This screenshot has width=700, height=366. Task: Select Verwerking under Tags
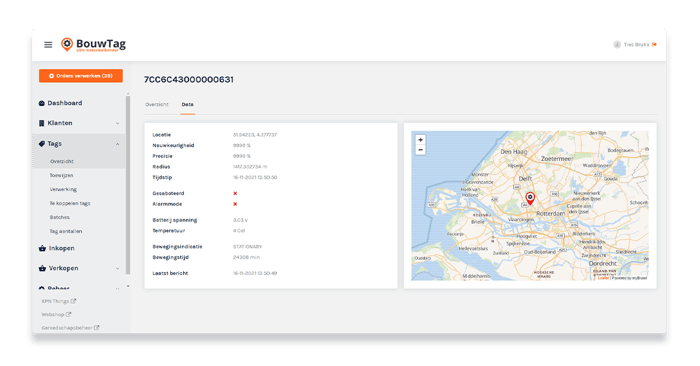(63, 189)
